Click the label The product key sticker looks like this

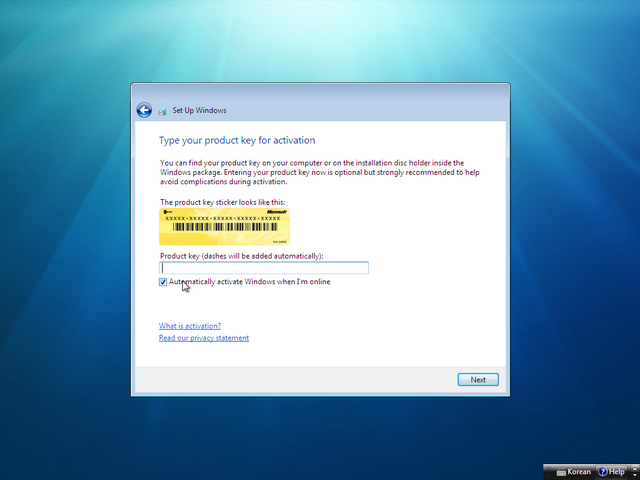222,202
